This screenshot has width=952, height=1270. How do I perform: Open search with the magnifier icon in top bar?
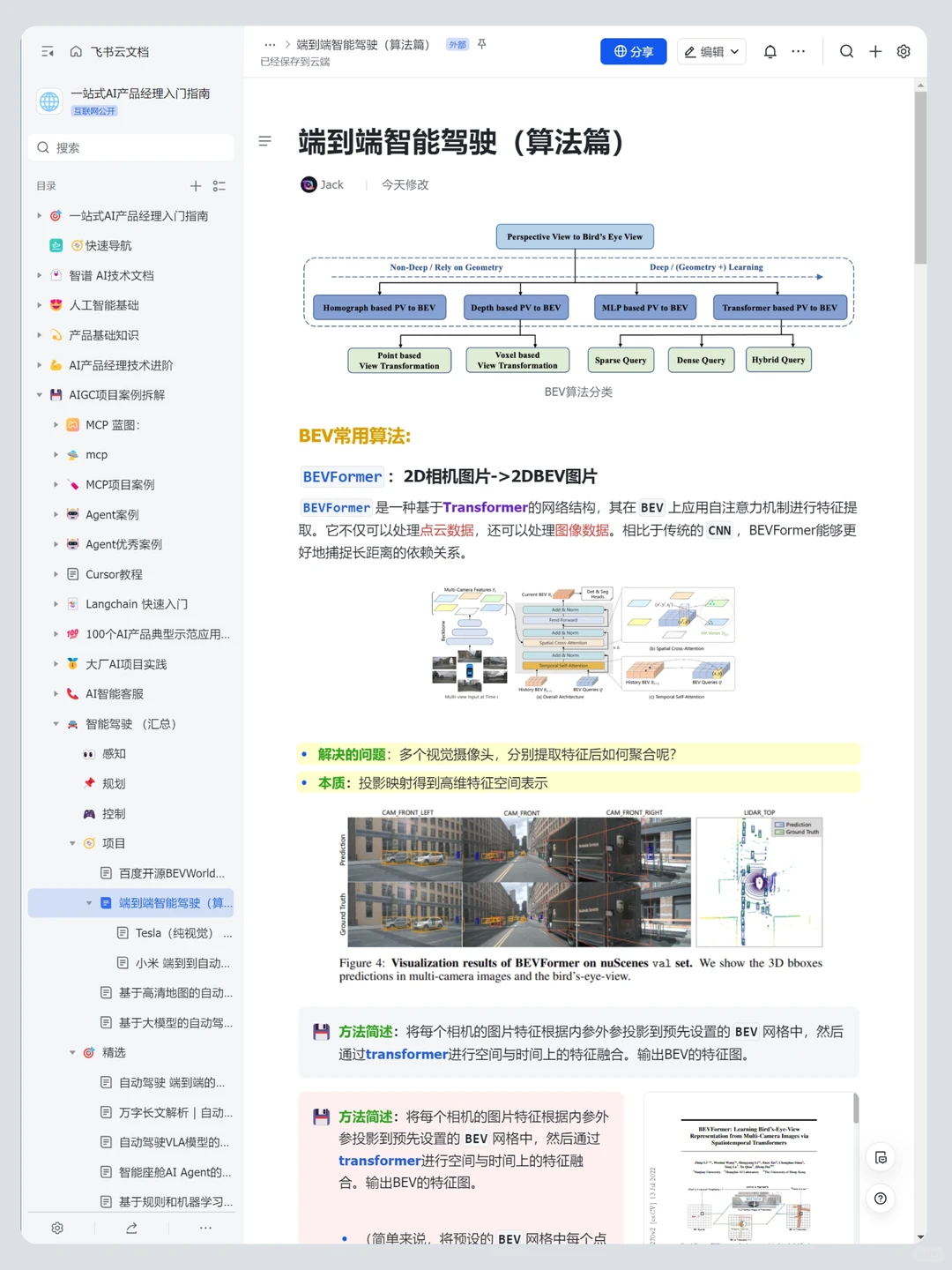pyautogui.click(x=846, y=51)
